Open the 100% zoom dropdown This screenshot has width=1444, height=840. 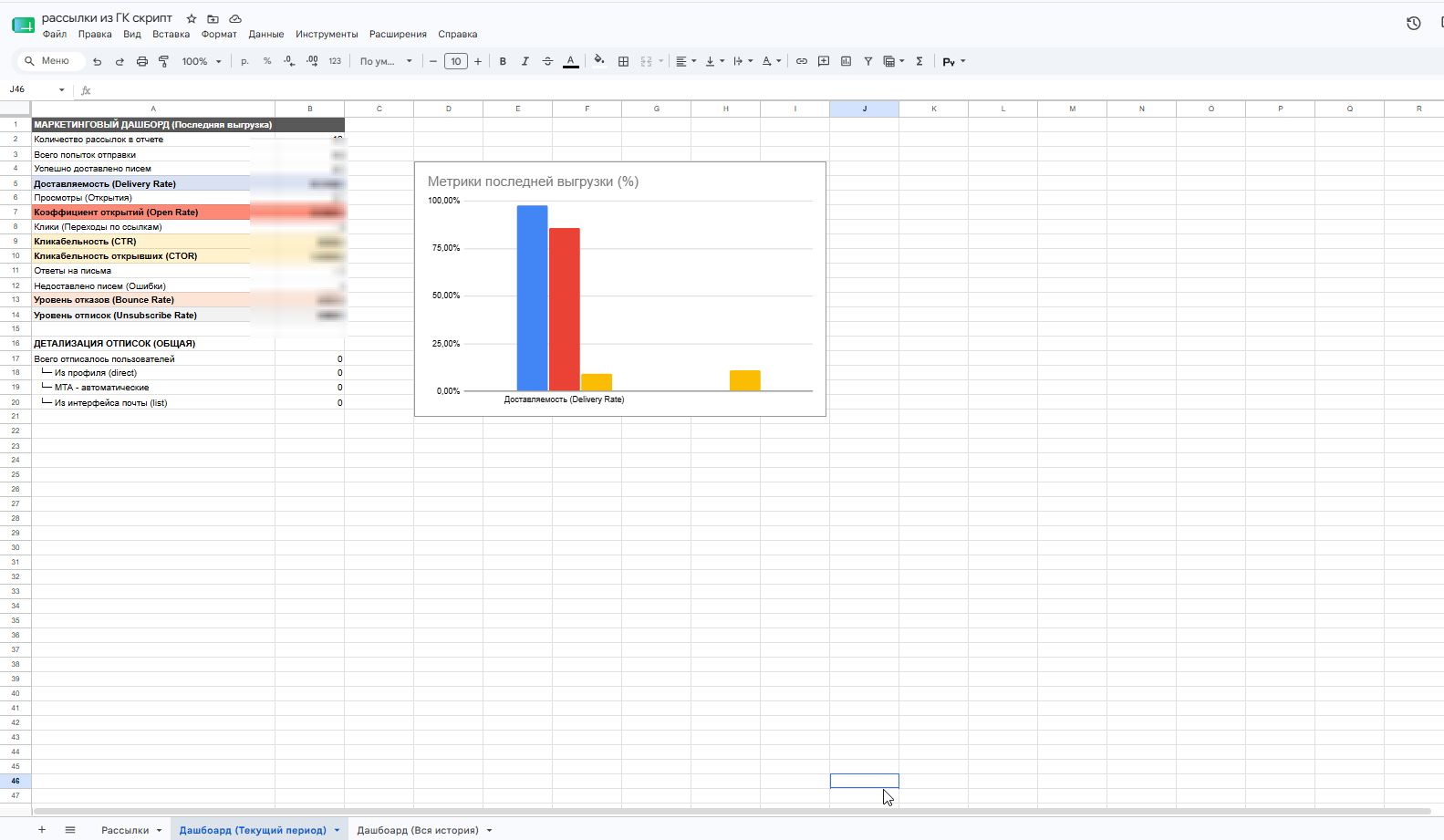(x=202, y=61)
